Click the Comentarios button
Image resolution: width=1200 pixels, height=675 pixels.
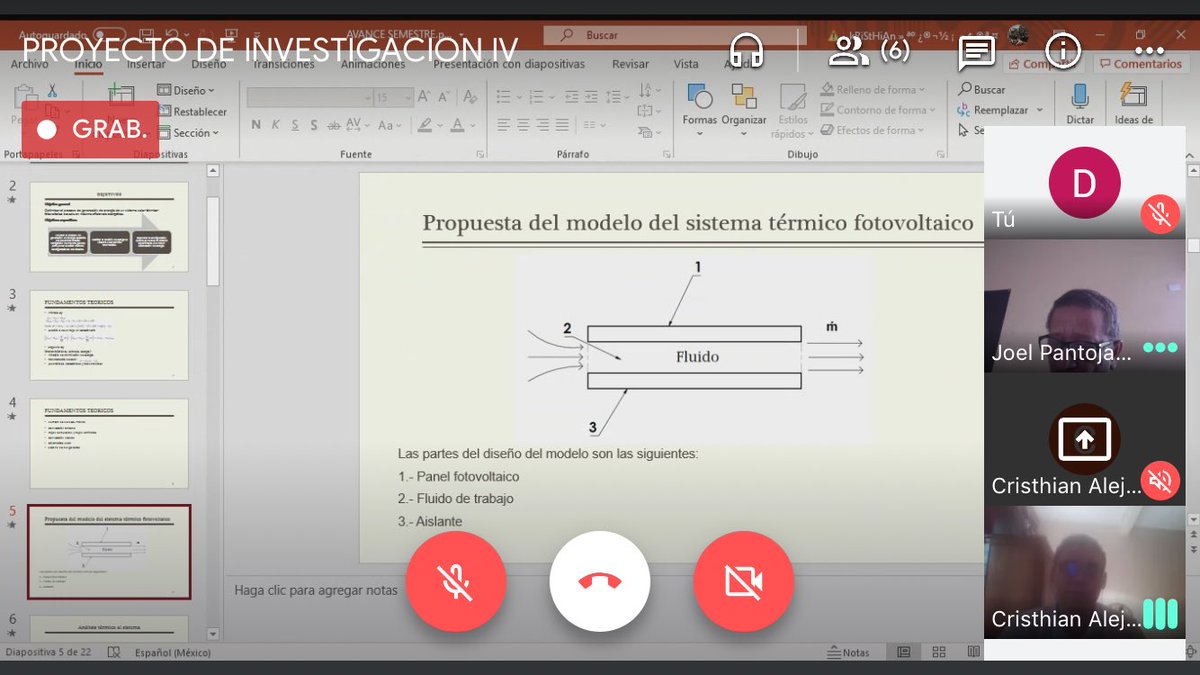(1141, 63)
